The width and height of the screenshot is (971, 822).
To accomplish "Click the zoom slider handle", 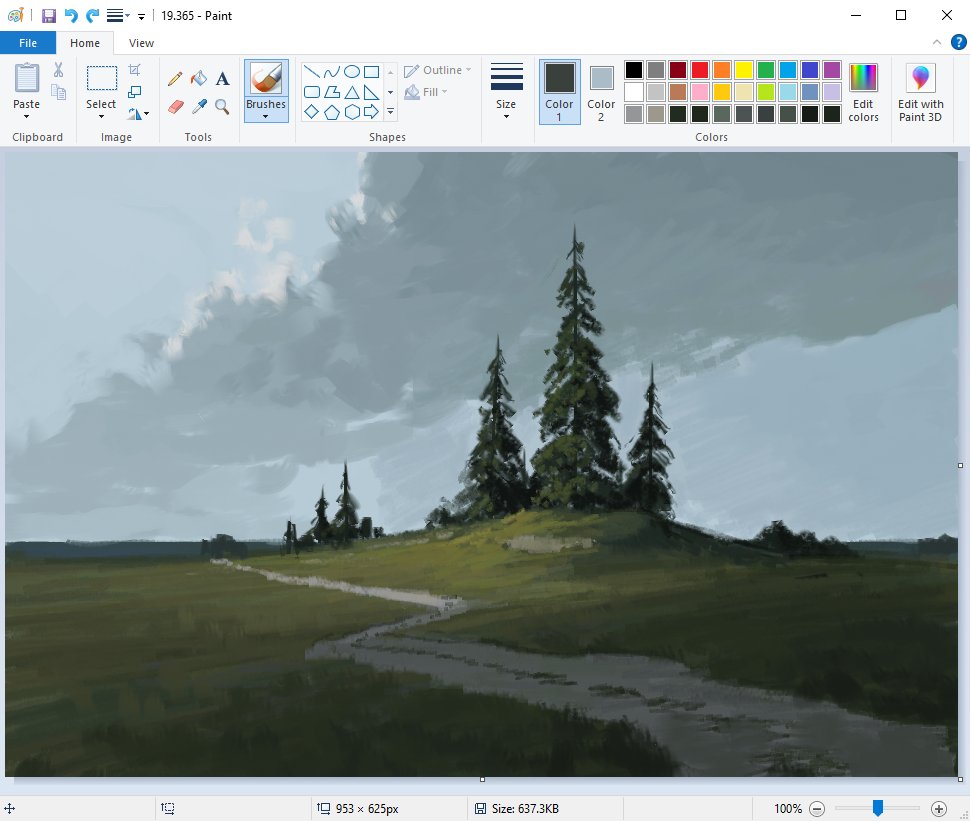I will 877,808.
